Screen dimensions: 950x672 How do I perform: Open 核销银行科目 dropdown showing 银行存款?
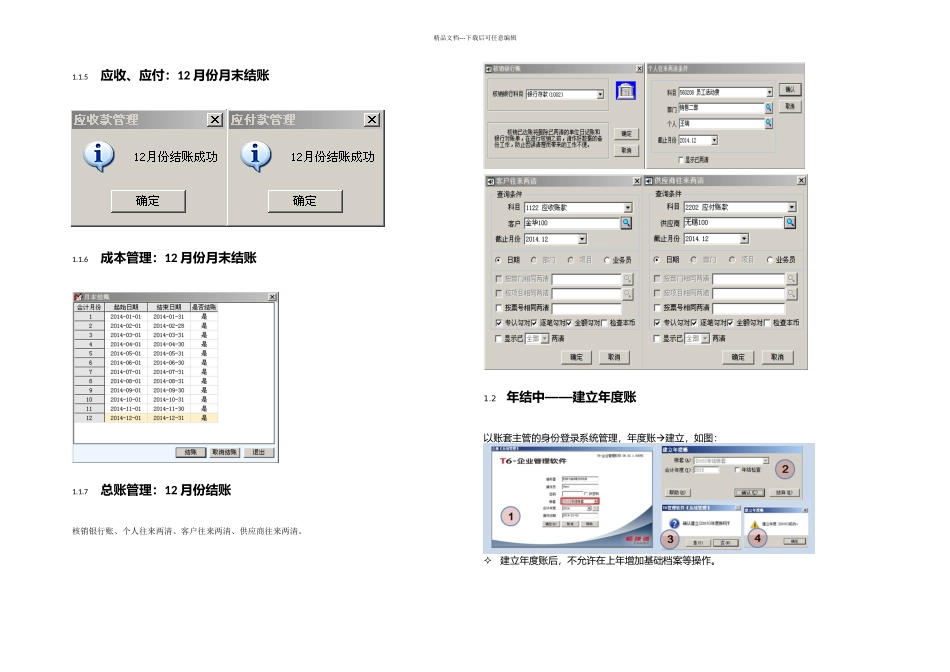[600, 95]
